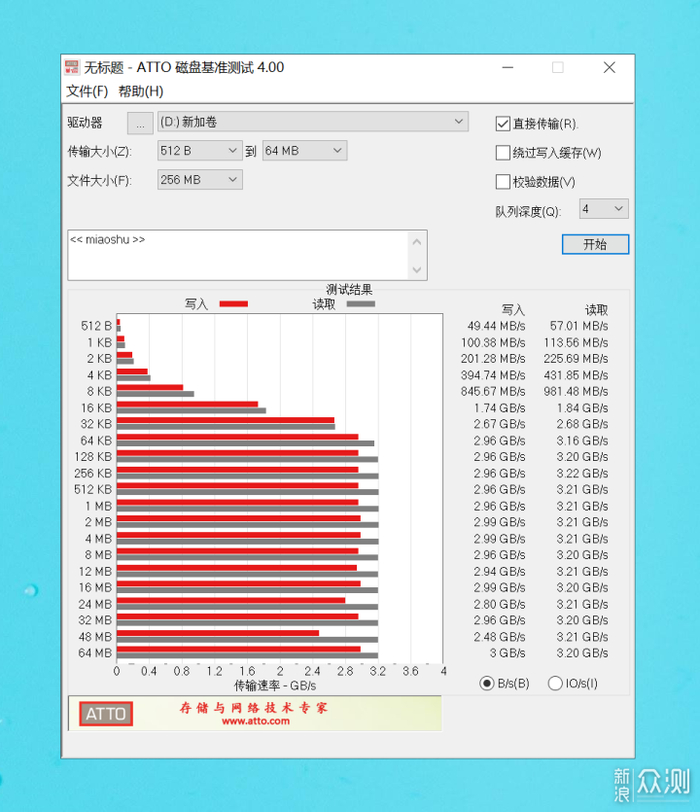Click the red write legend swatch

234,304
